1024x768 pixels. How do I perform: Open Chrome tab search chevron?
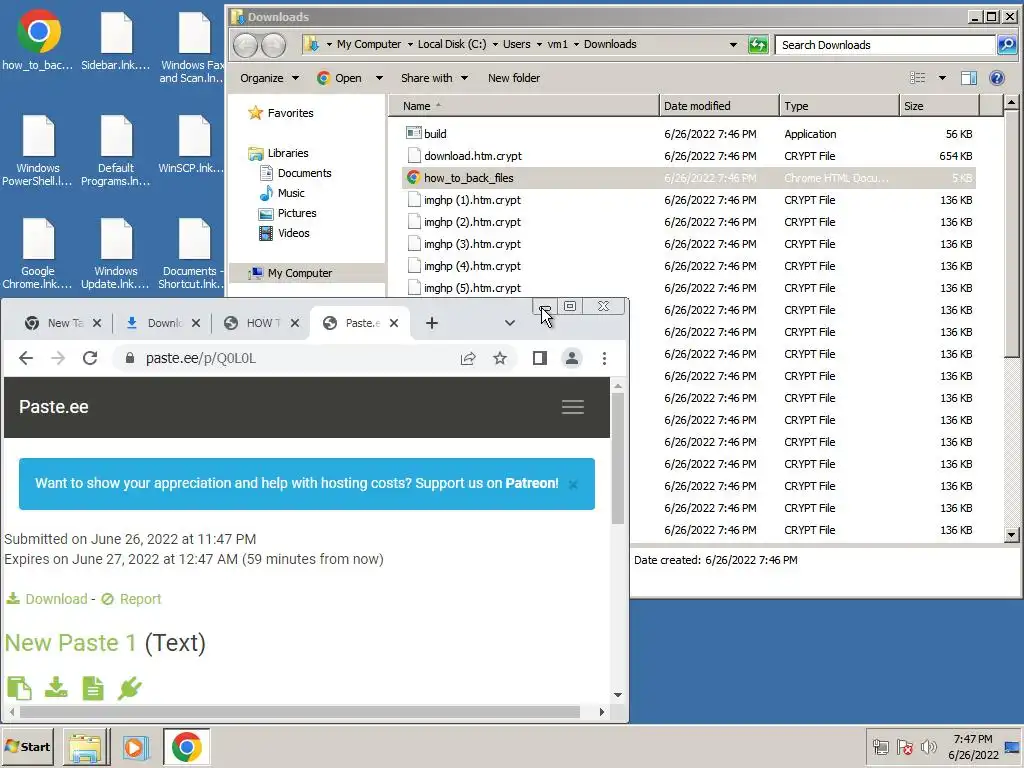[509, 323]
